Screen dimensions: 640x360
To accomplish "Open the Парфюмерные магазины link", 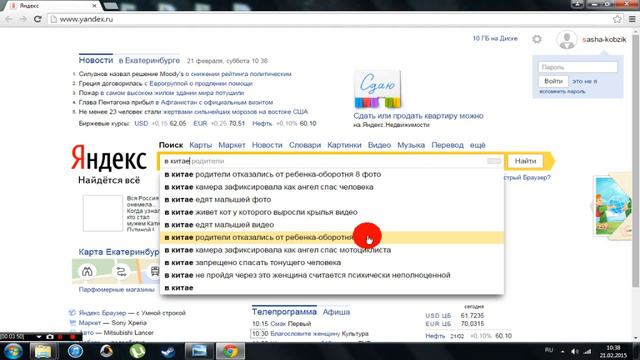I will 116,289.
